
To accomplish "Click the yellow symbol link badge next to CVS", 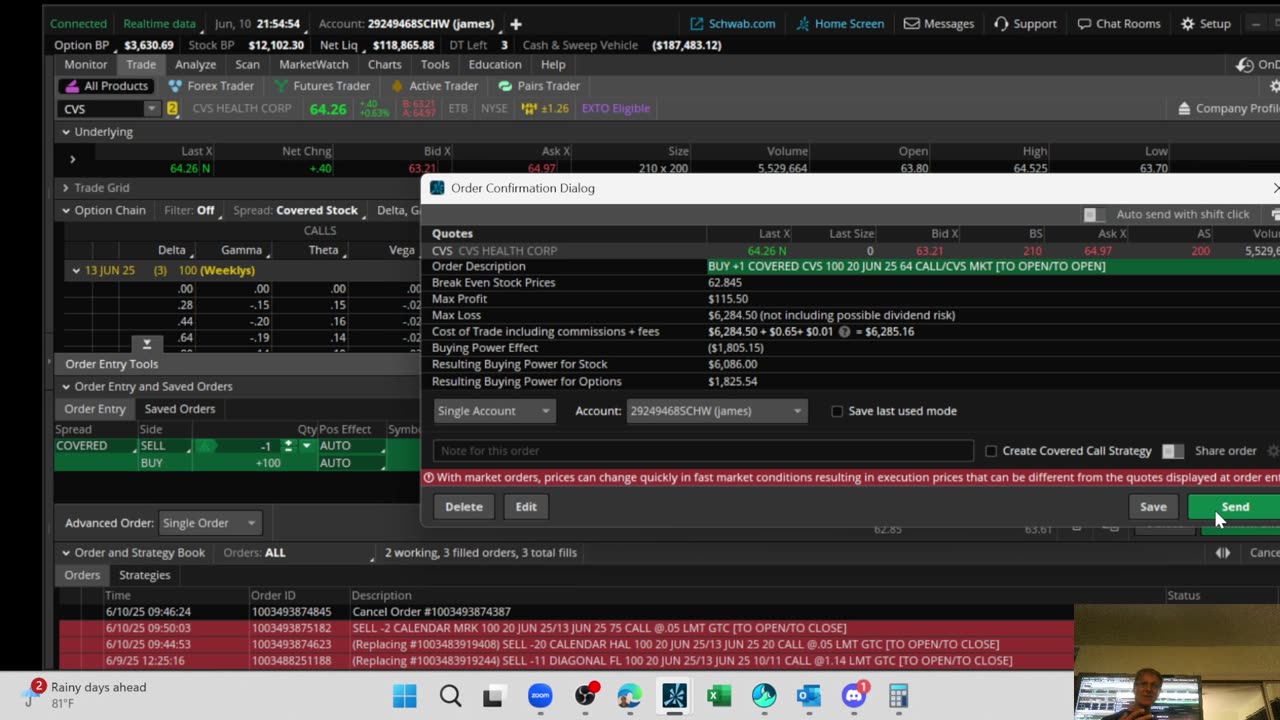I will (x=172, y=109).
